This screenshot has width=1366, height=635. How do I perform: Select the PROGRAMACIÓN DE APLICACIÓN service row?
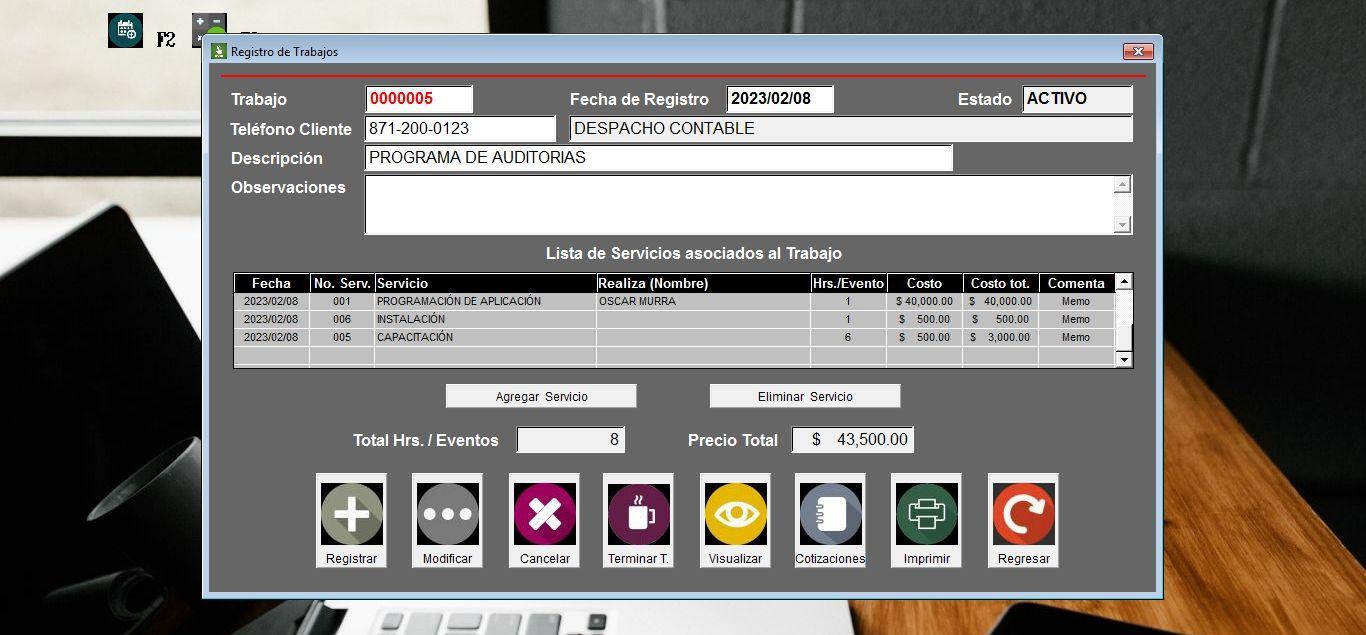pos(674,301)
